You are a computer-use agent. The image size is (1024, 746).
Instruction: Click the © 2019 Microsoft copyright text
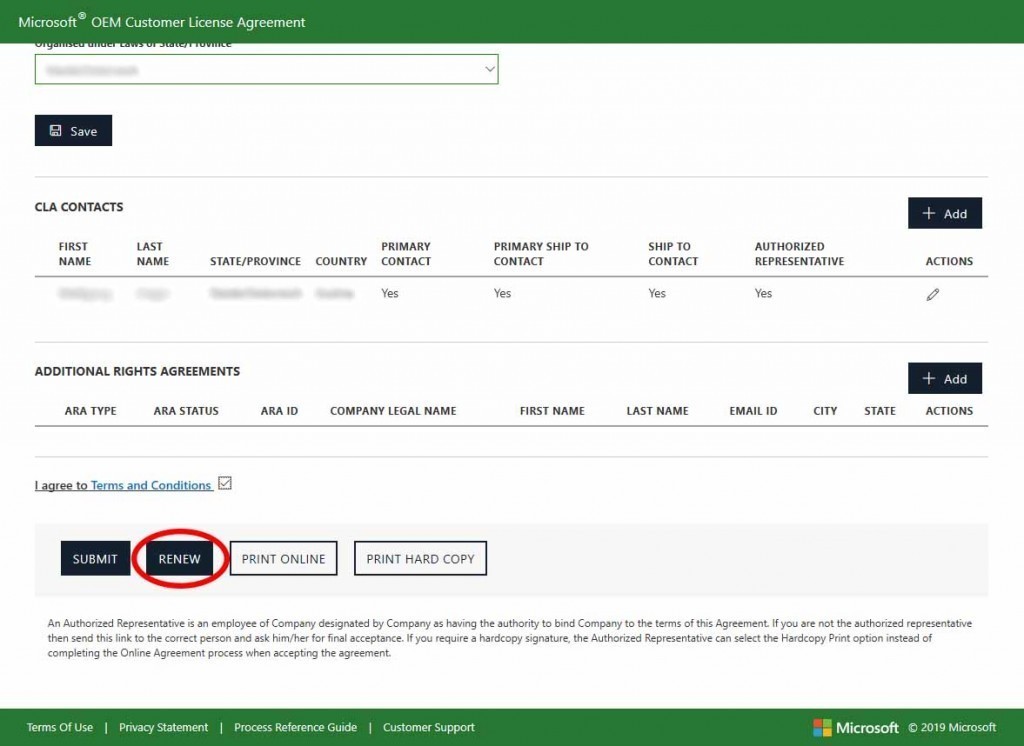952,727
